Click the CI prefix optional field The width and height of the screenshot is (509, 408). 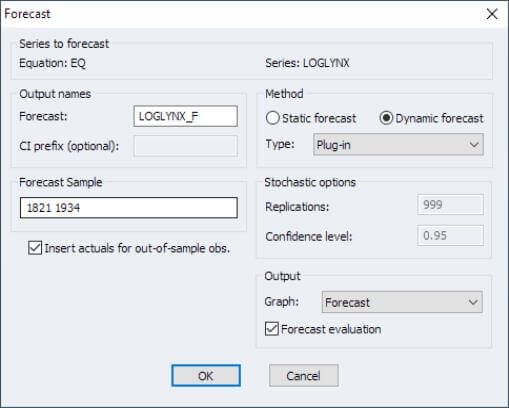pos(186,146)
